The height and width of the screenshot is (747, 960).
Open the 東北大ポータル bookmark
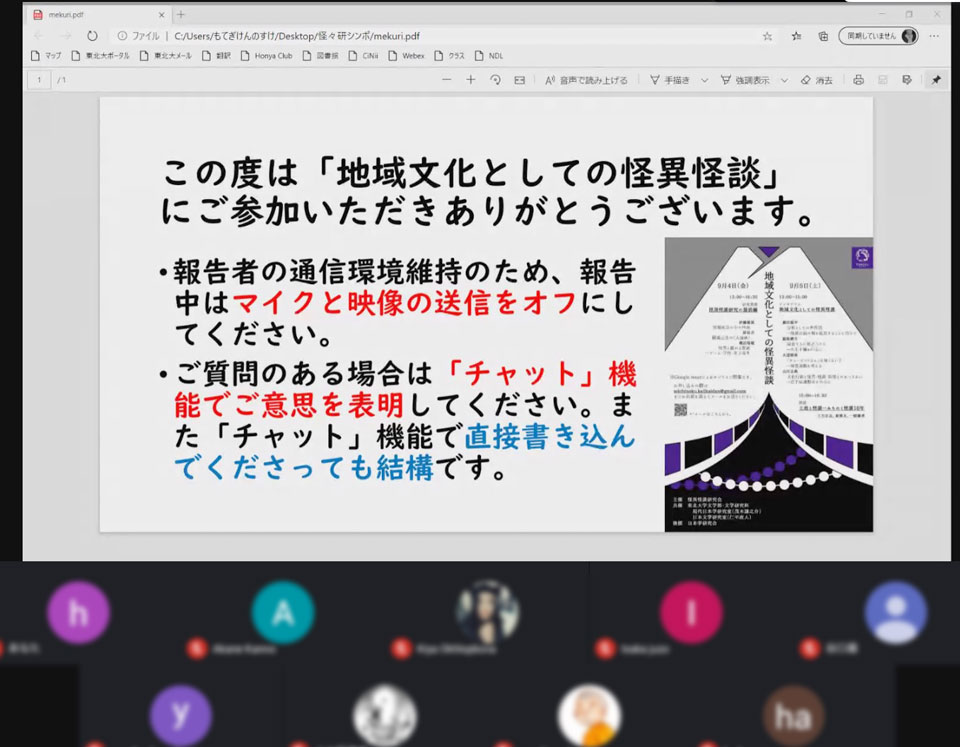click(x=100, y=56)
